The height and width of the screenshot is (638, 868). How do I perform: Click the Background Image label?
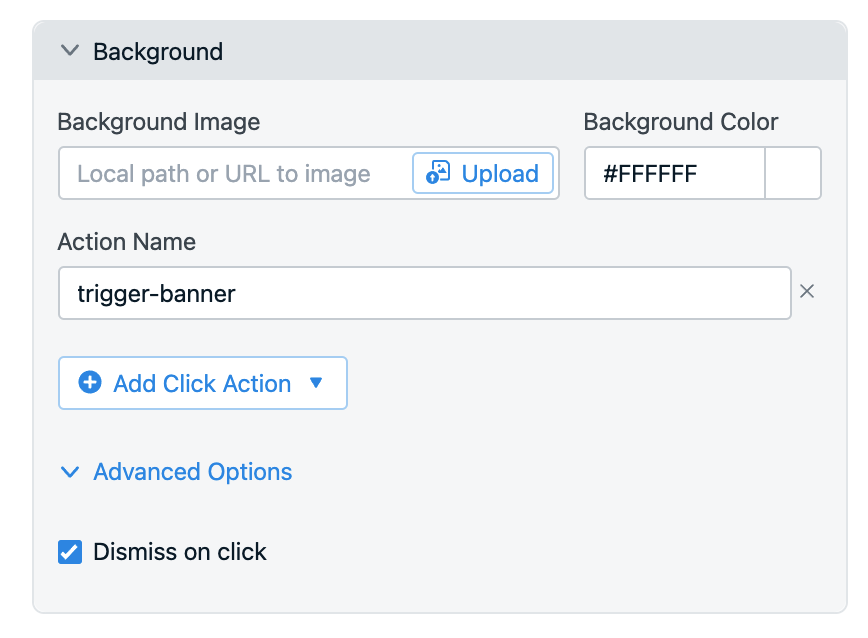click(x=158, y=122)
